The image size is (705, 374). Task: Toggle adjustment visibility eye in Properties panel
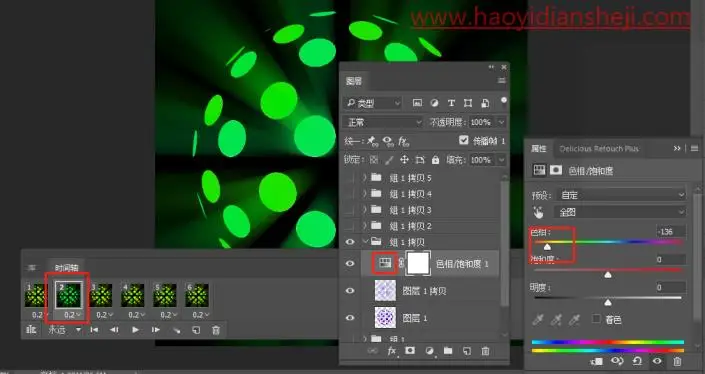(x=657, y=361)
